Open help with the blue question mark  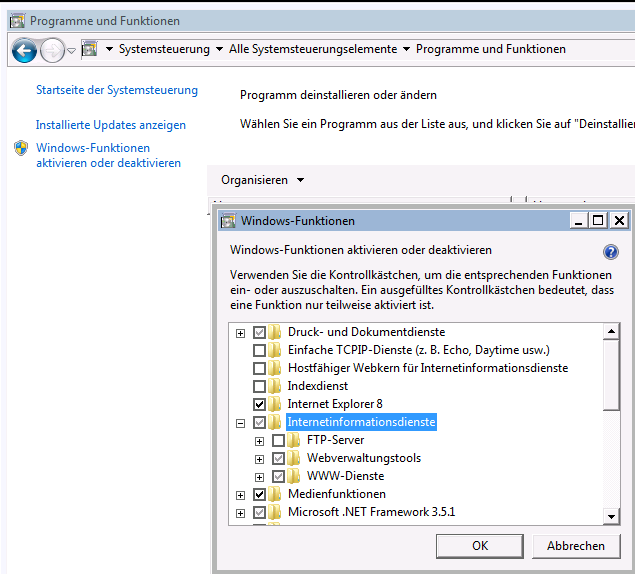[610, 252]
